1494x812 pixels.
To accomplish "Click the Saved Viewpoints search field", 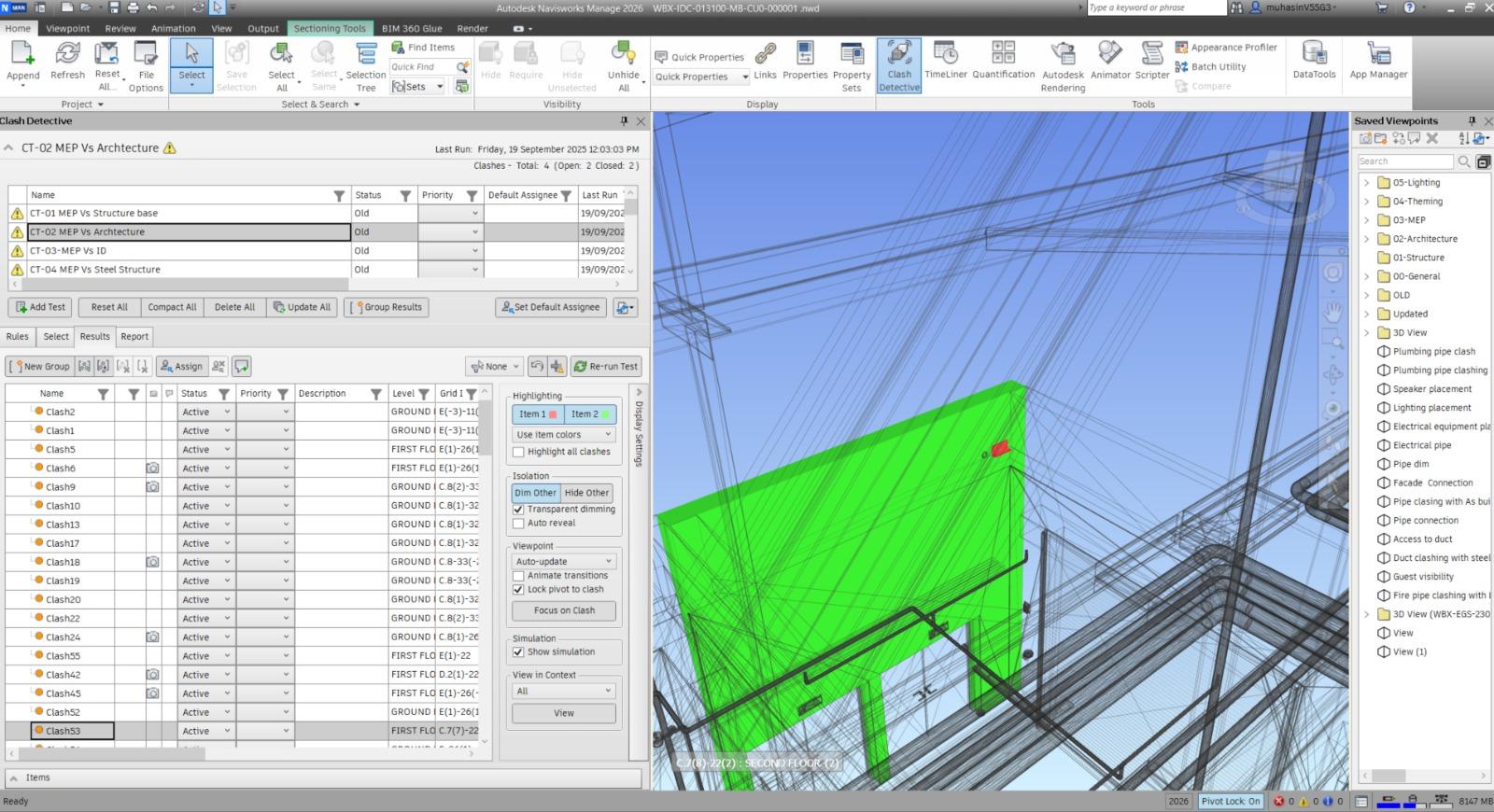I will point(1405,161).
